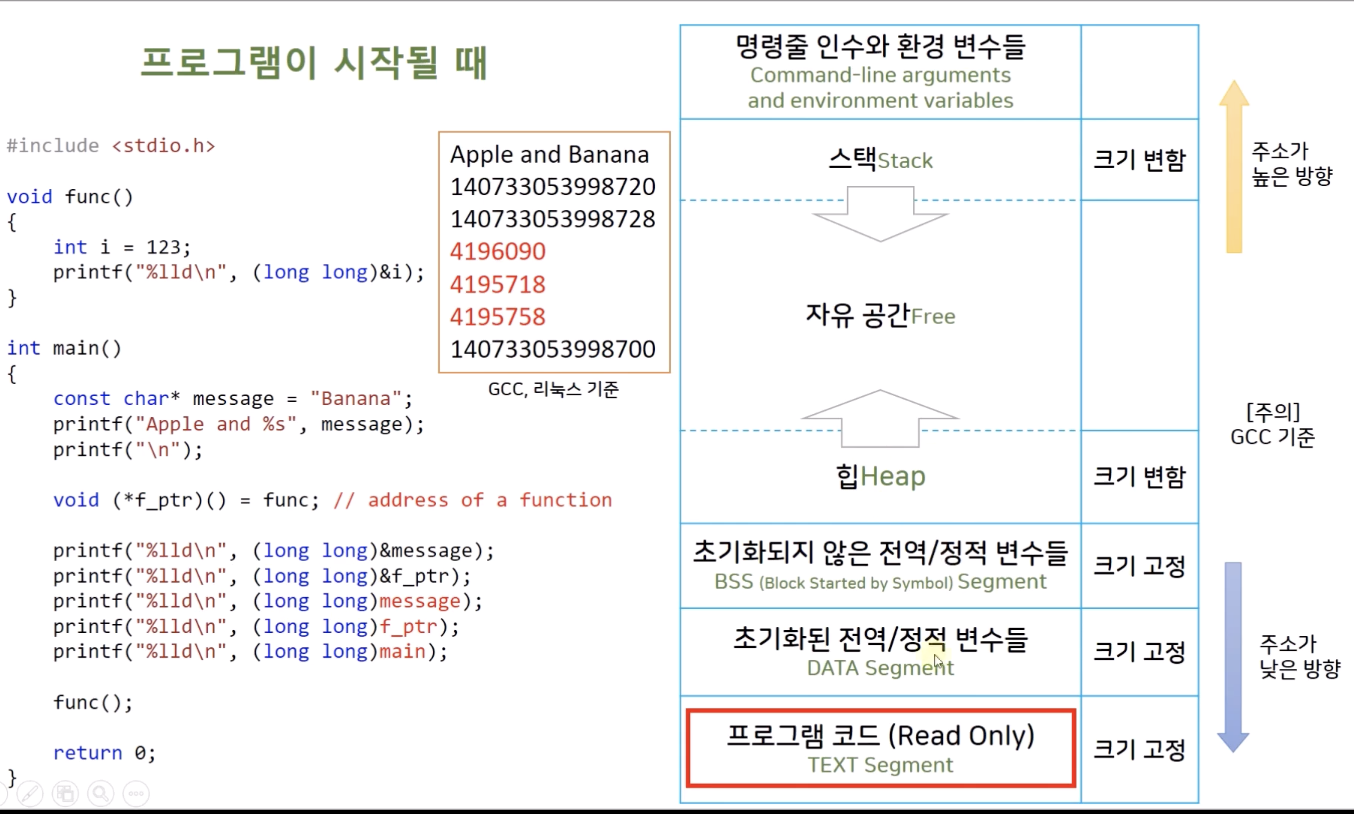Click output value 140733053998700

pos(553,349)
